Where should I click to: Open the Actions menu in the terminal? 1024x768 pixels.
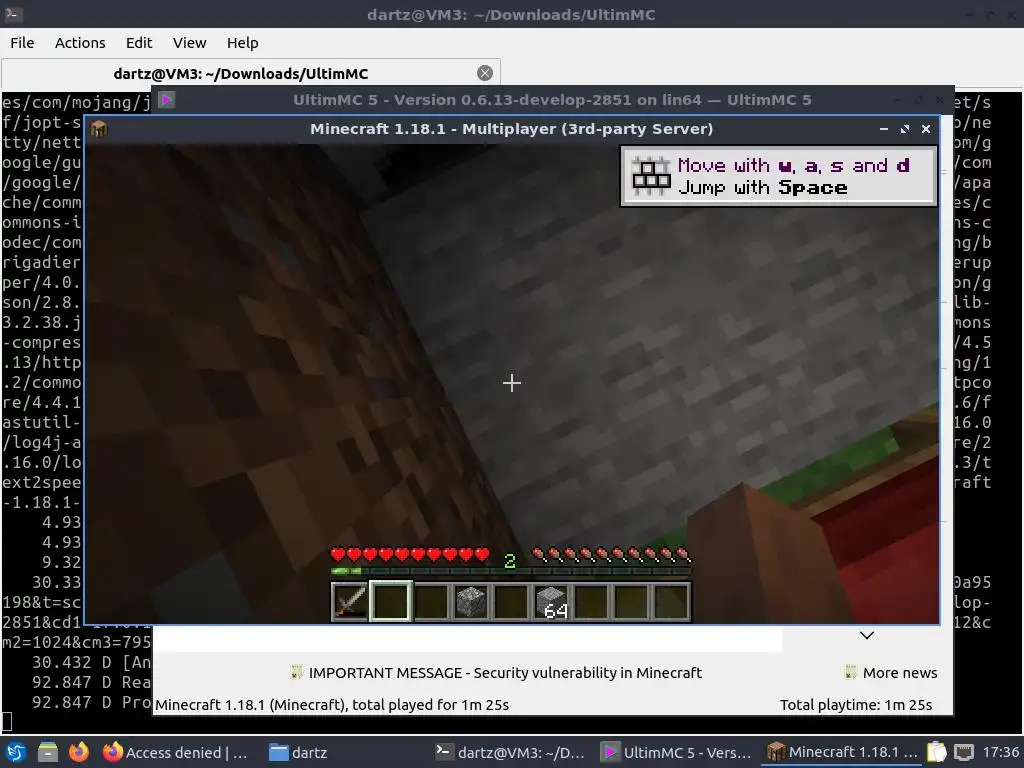click(80, 42)
